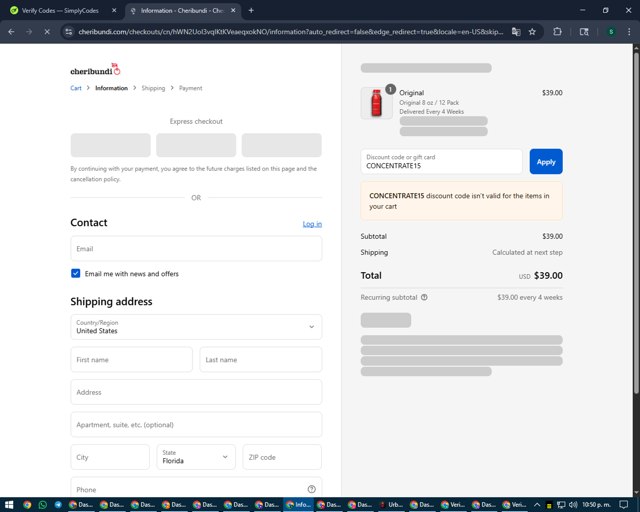Click the Delivered Every 4 Weeks text
Screen dimensions: 640x512
(431, 111)
